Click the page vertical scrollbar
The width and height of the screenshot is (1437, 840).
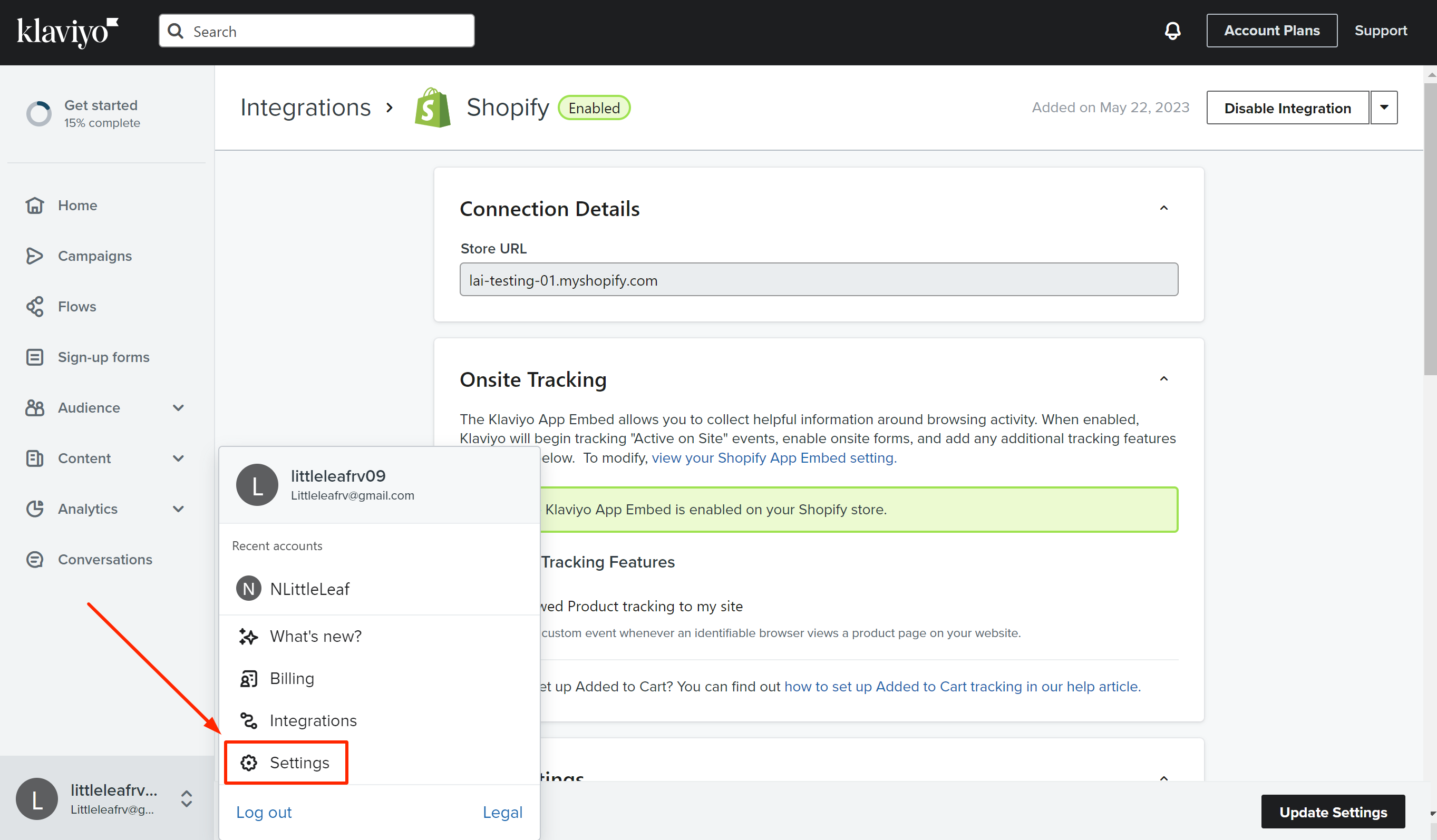1430,228
